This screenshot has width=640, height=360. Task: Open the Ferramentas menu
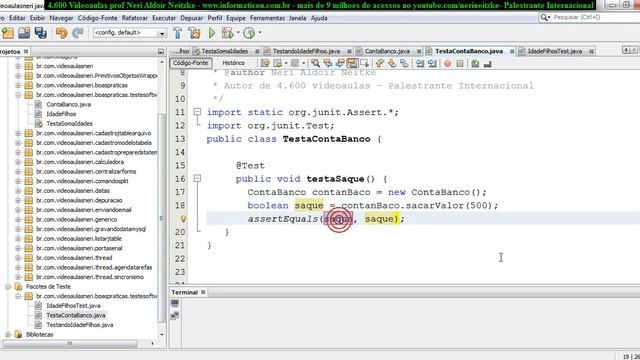click(267, 18)
